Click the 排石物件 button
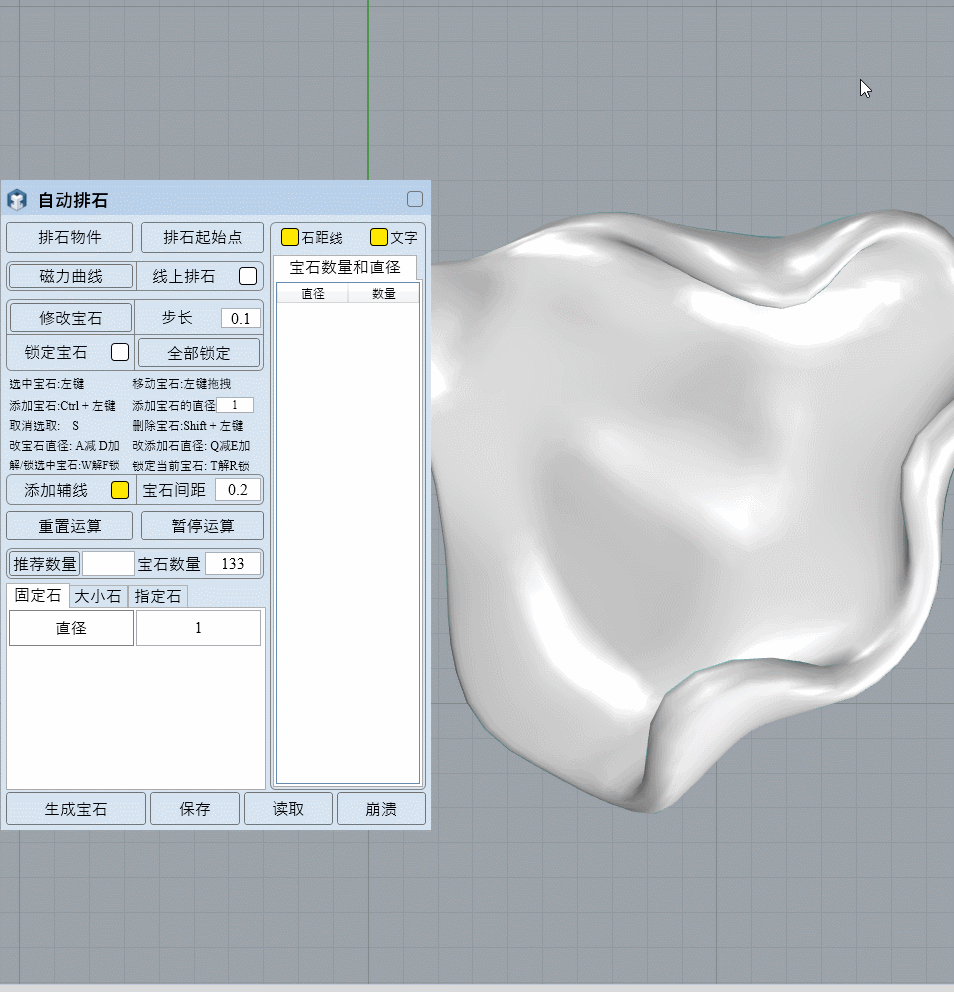954x992 pixels. click(x=70, y=238)
